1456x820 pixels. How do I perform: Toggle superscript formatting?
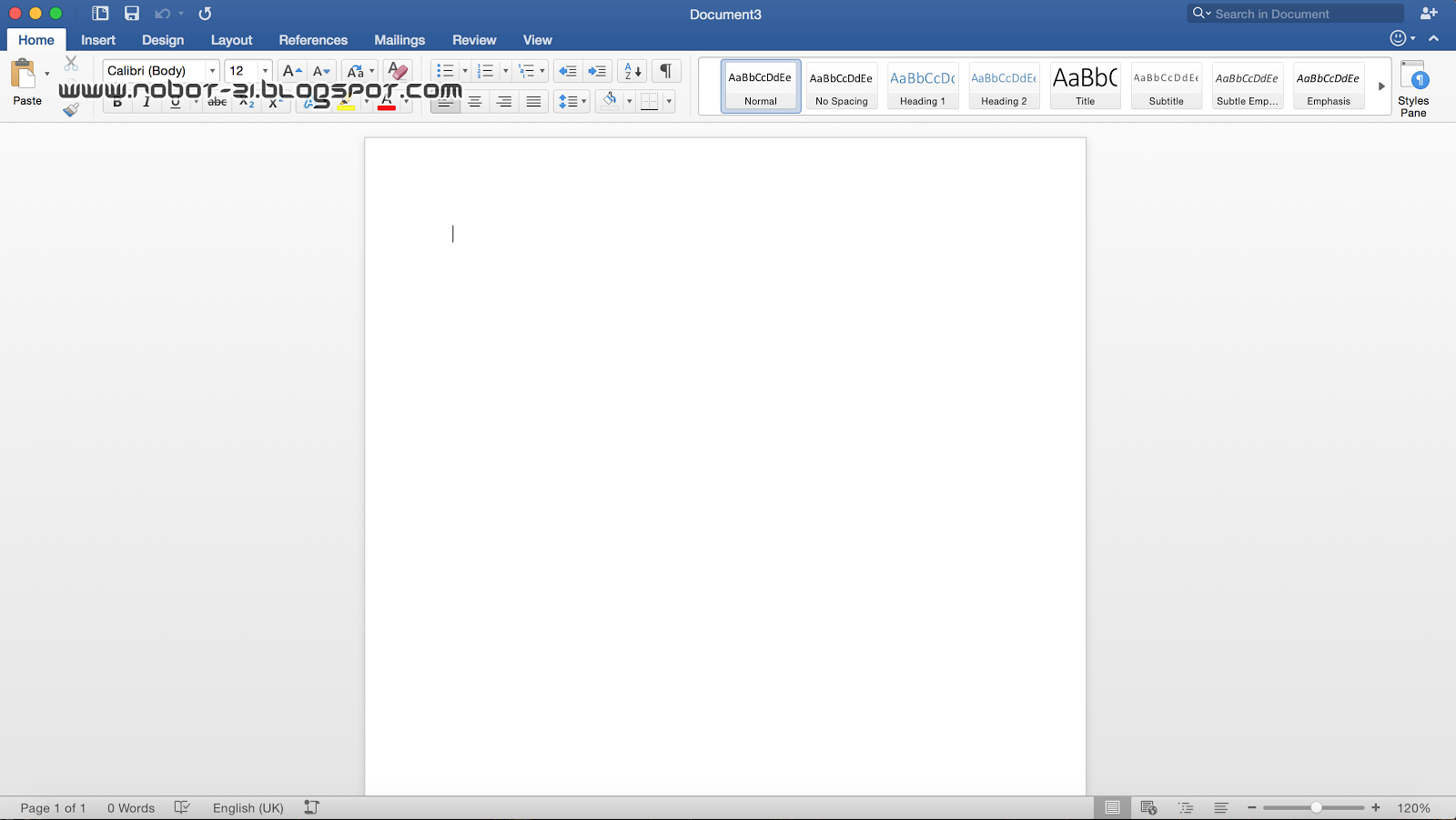(275, 102)
